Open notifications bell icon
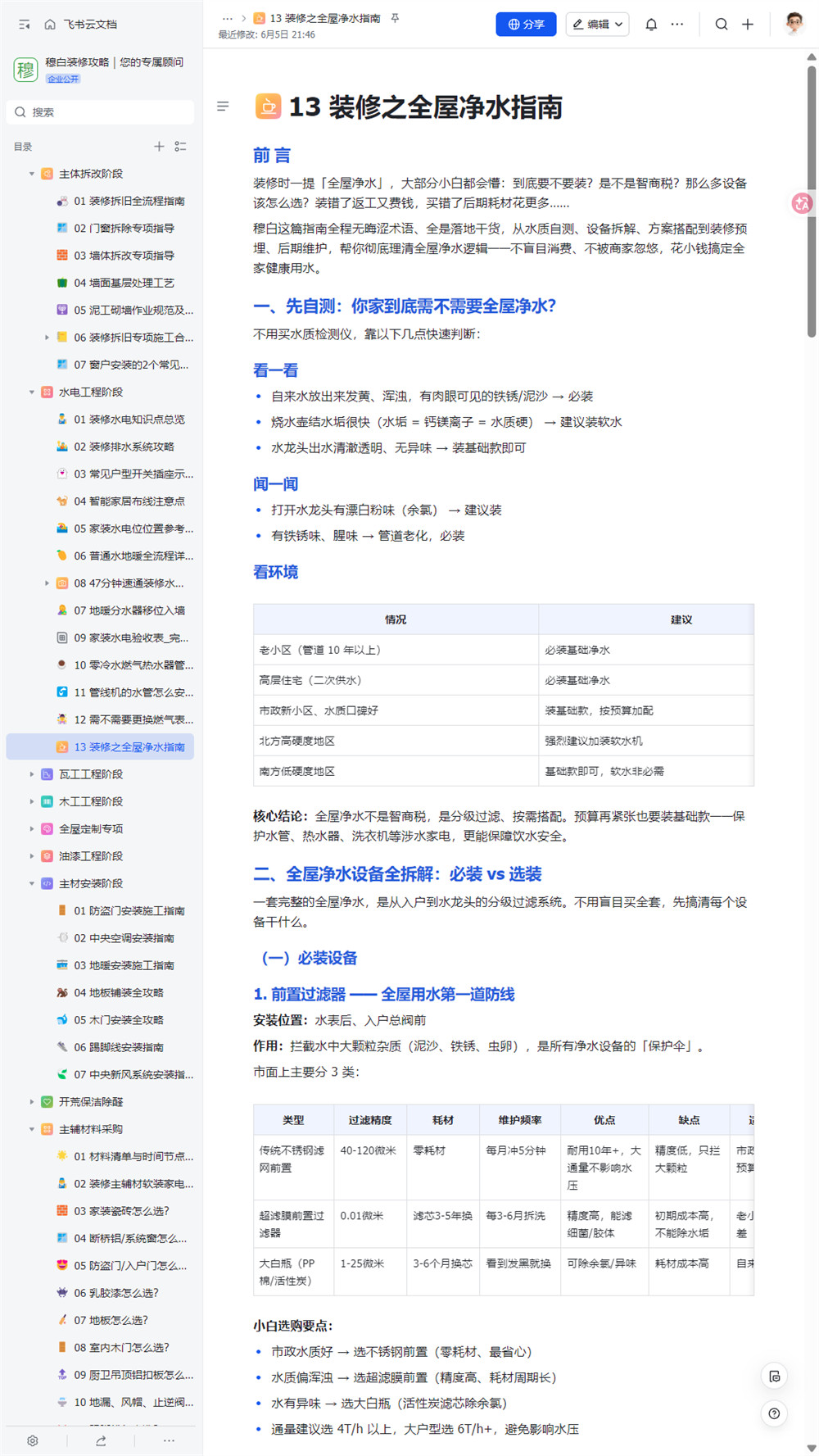This screenshot has height=1456, width=819. [x=651, y=25]
